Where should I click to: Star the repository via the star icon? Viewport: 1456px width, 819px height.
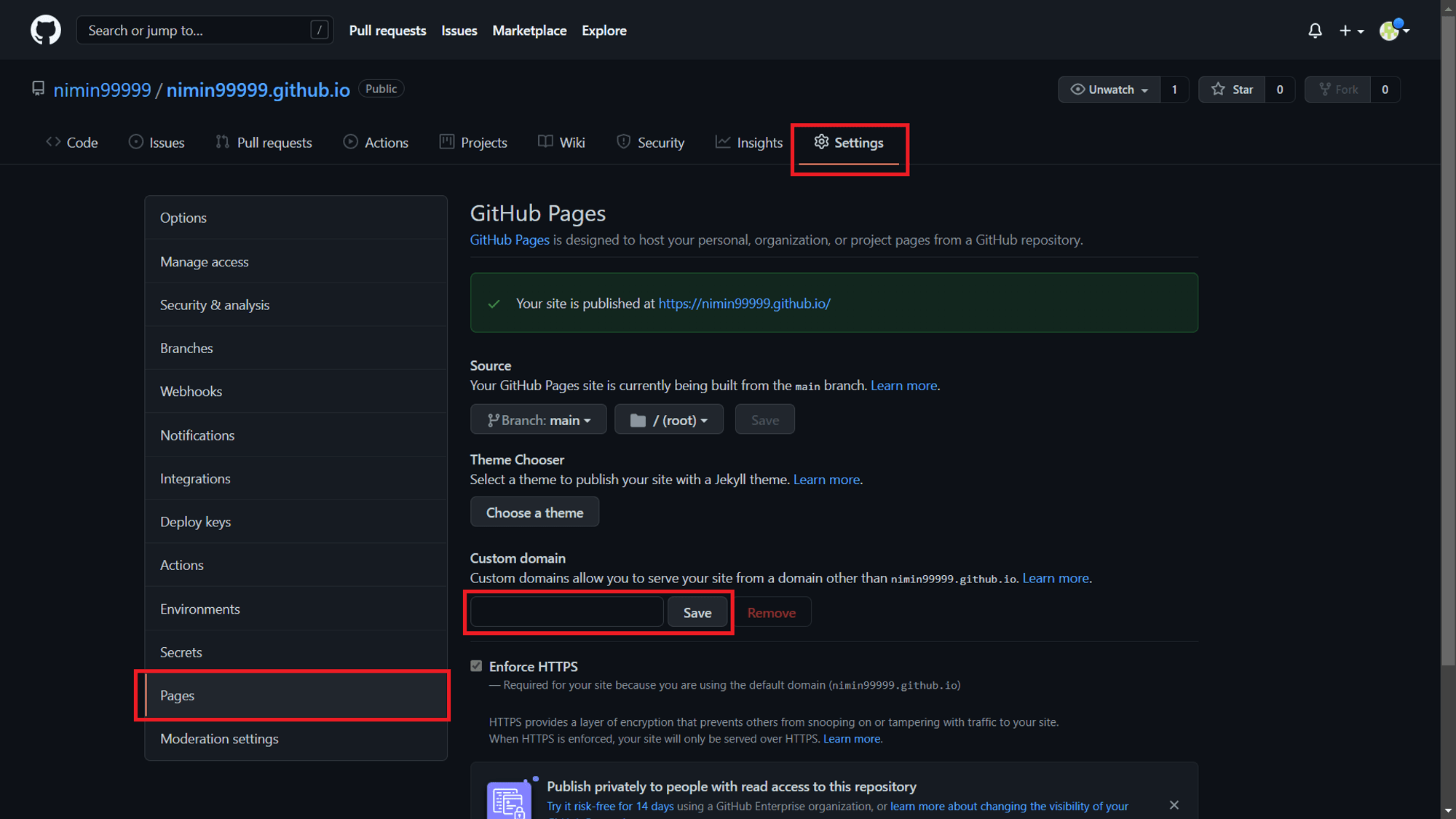pos(1218,90)
